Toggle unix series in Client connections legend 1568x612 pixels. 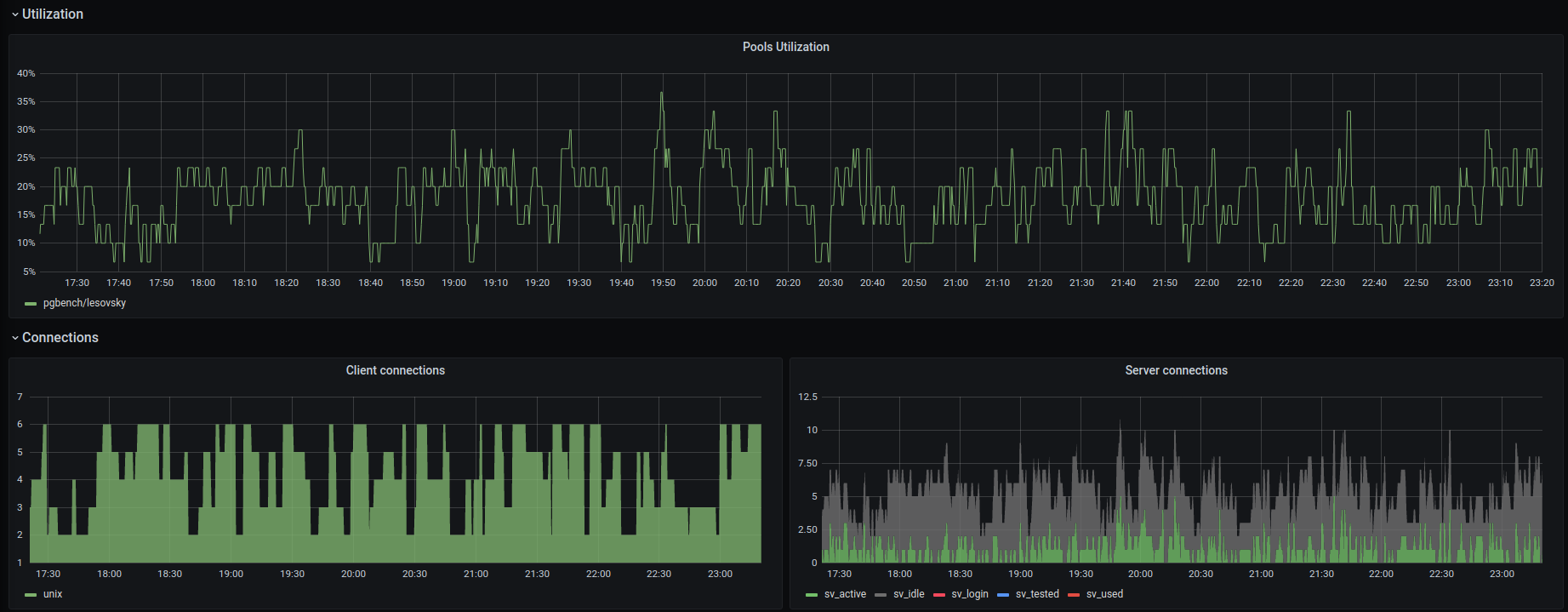pos(53,594)
